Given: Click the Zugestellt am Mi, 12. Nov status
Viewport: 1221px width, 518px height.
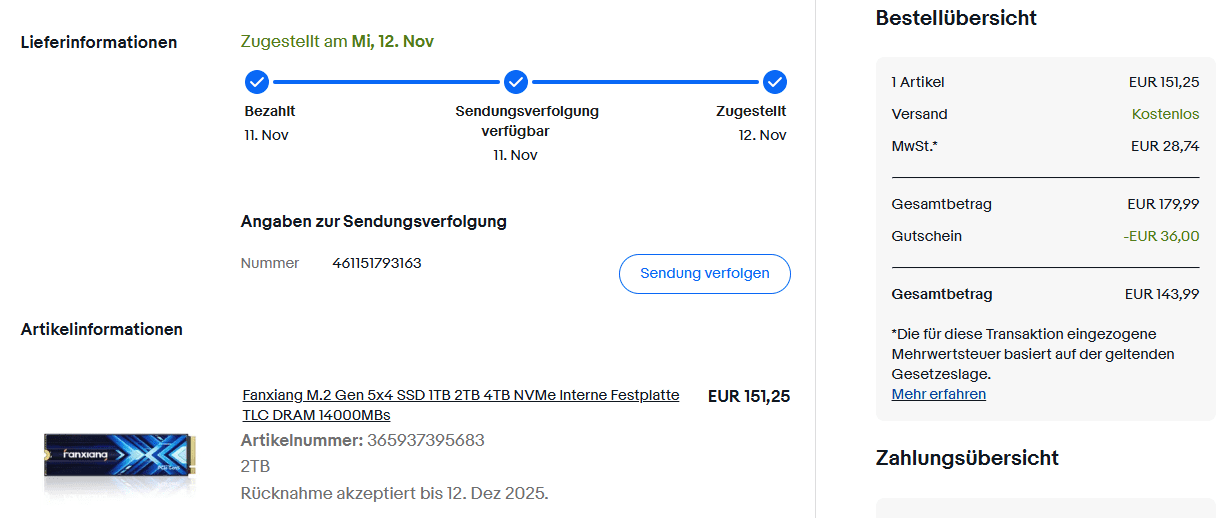Looking at the screenshot, I should (337, 42).
